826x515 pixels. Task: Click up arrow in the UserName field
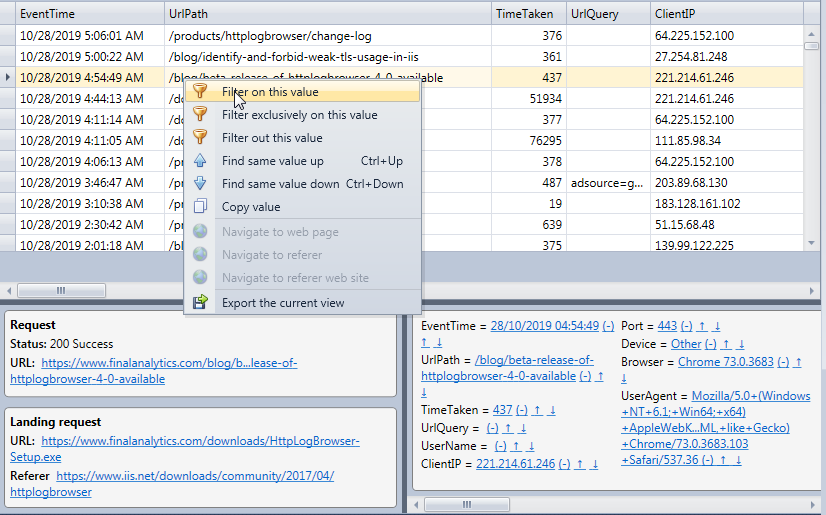click(516, 446)
